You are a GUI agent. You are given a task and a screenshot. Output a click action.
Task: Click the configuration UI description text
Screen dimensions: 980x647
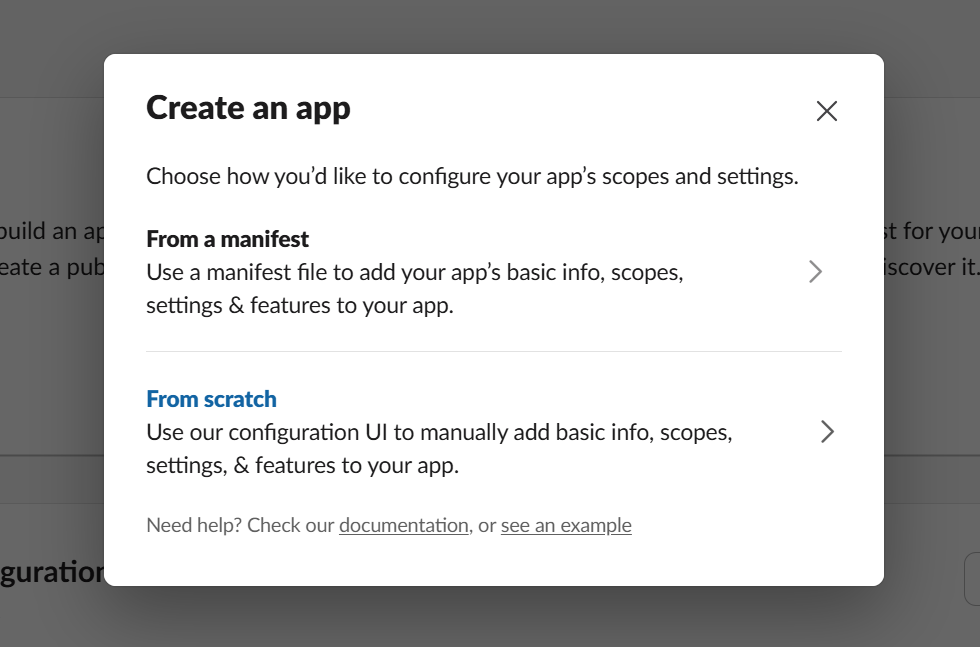pyautogui.click(x=438, y=433)
